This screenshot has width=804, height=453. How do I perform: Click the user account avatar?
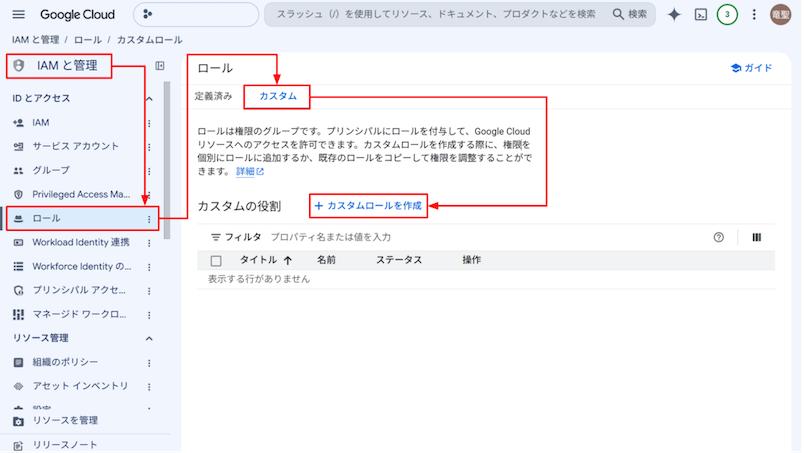(x=780, y=14)
